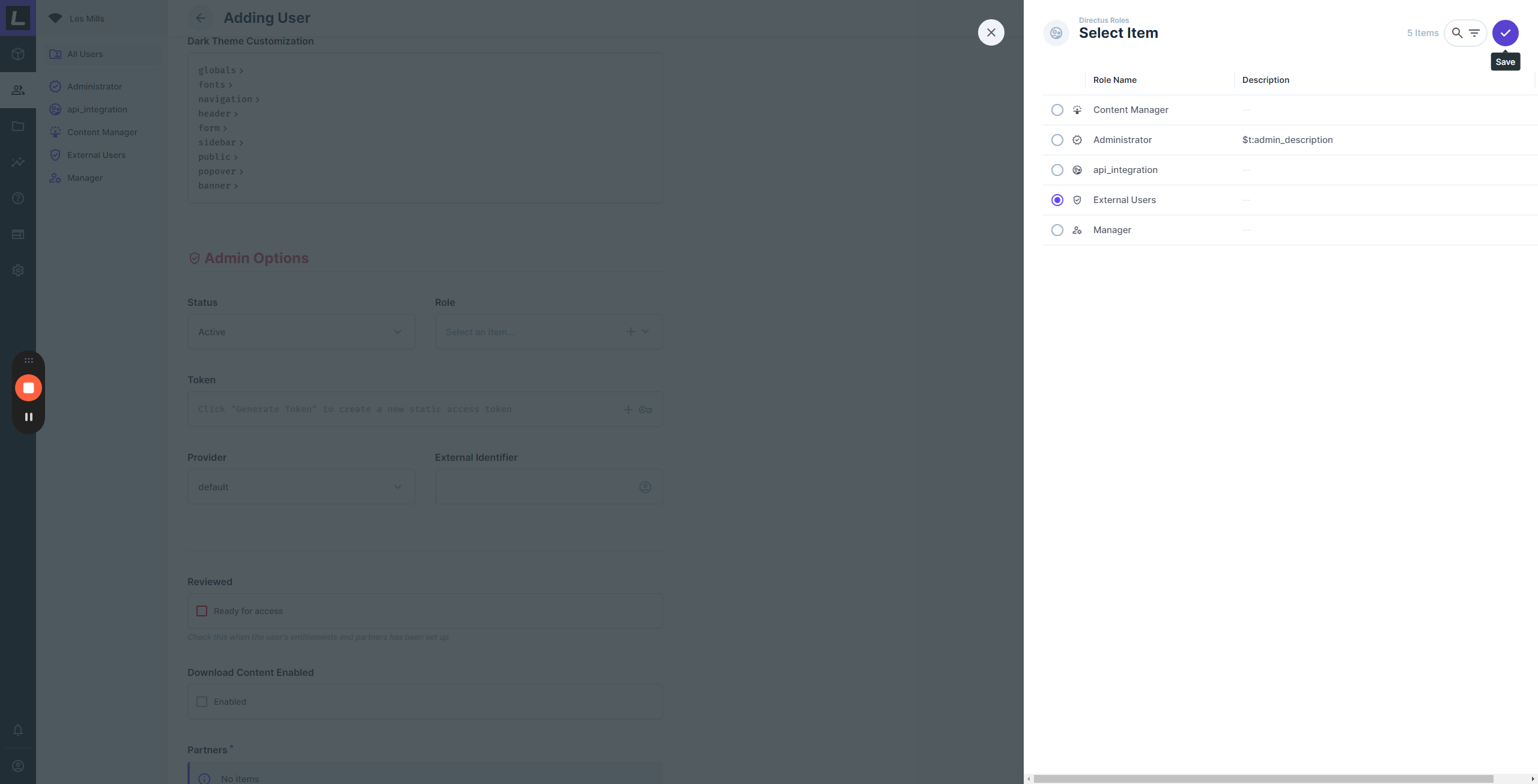Click the $t:admin_description cell
The width and height of the screenshot is (1538, 784).
1287,140
